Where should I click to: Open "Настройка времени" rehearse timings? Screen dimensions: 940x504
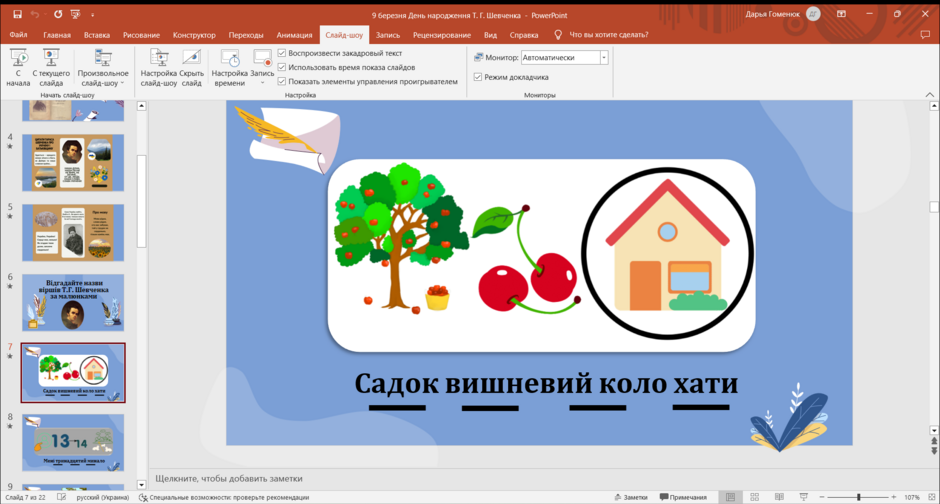click(x=230, y=68)
